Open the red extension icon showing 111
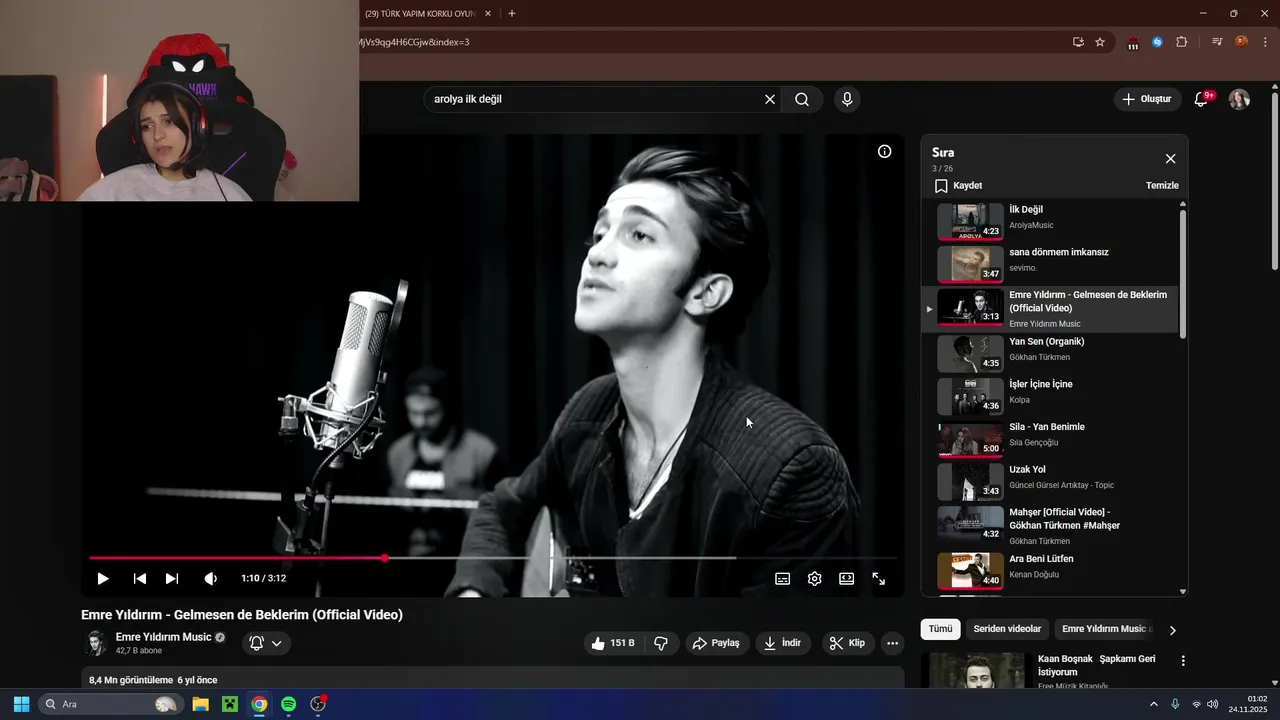The image size is (1280, 720). (x=1133, y=43)
